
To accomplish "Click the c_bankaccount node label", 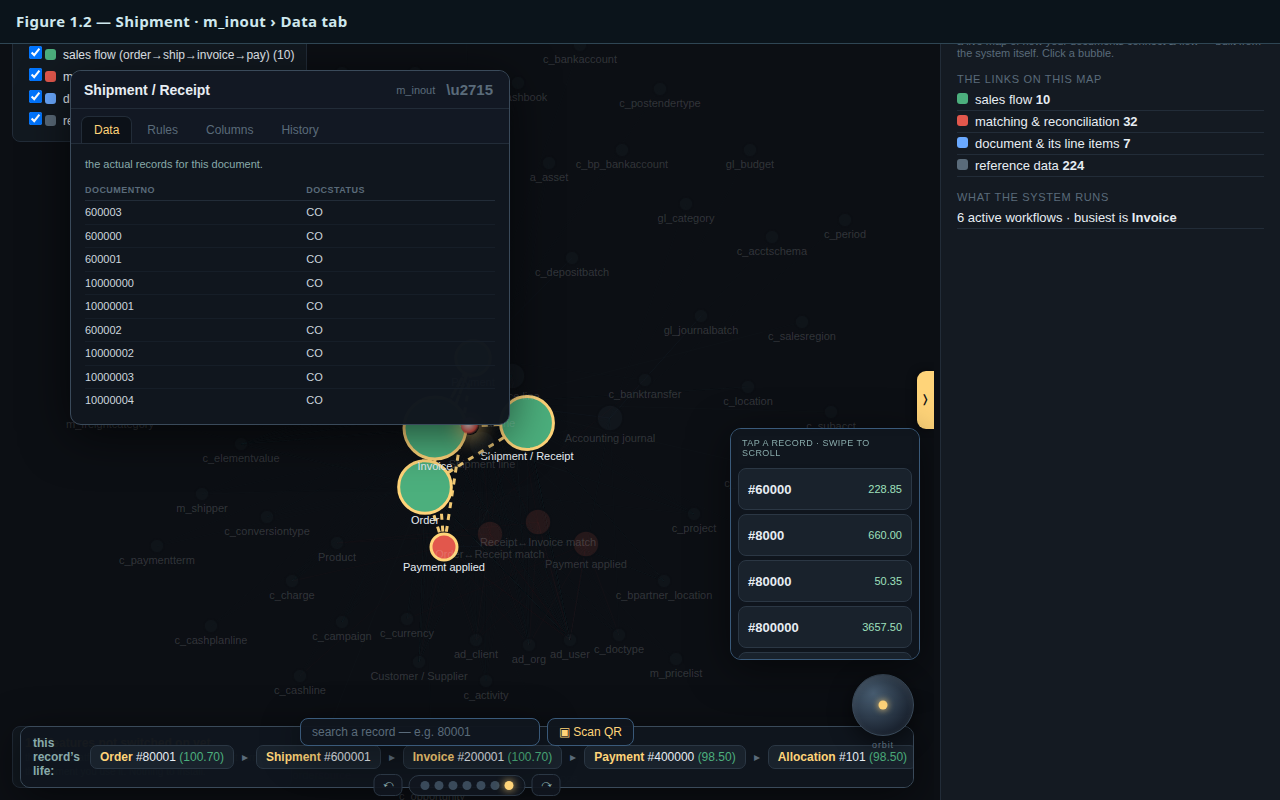I will pos(580,59).
